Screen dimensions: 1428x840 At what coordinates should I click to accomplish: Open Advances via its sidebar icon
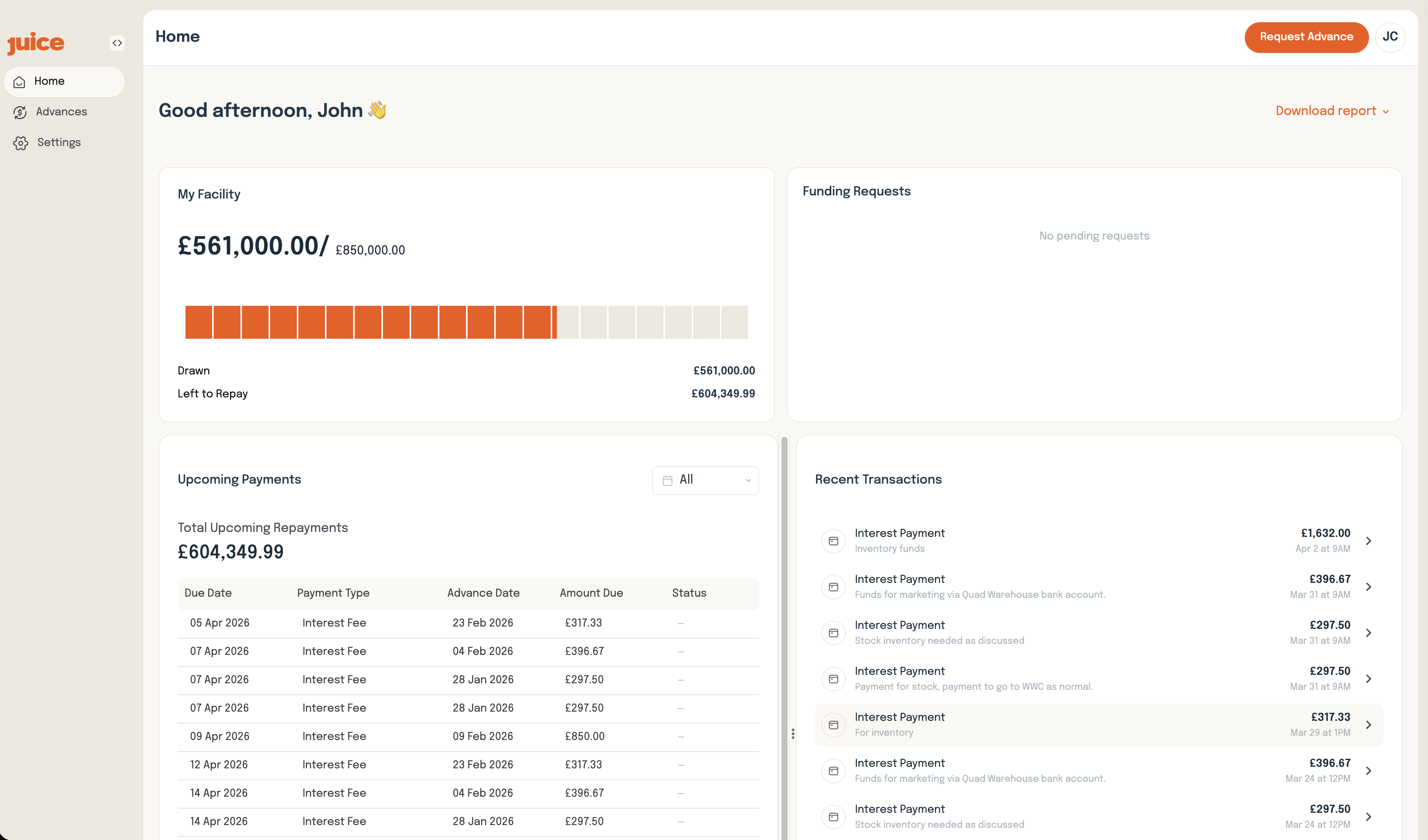(x=20, y=112)
